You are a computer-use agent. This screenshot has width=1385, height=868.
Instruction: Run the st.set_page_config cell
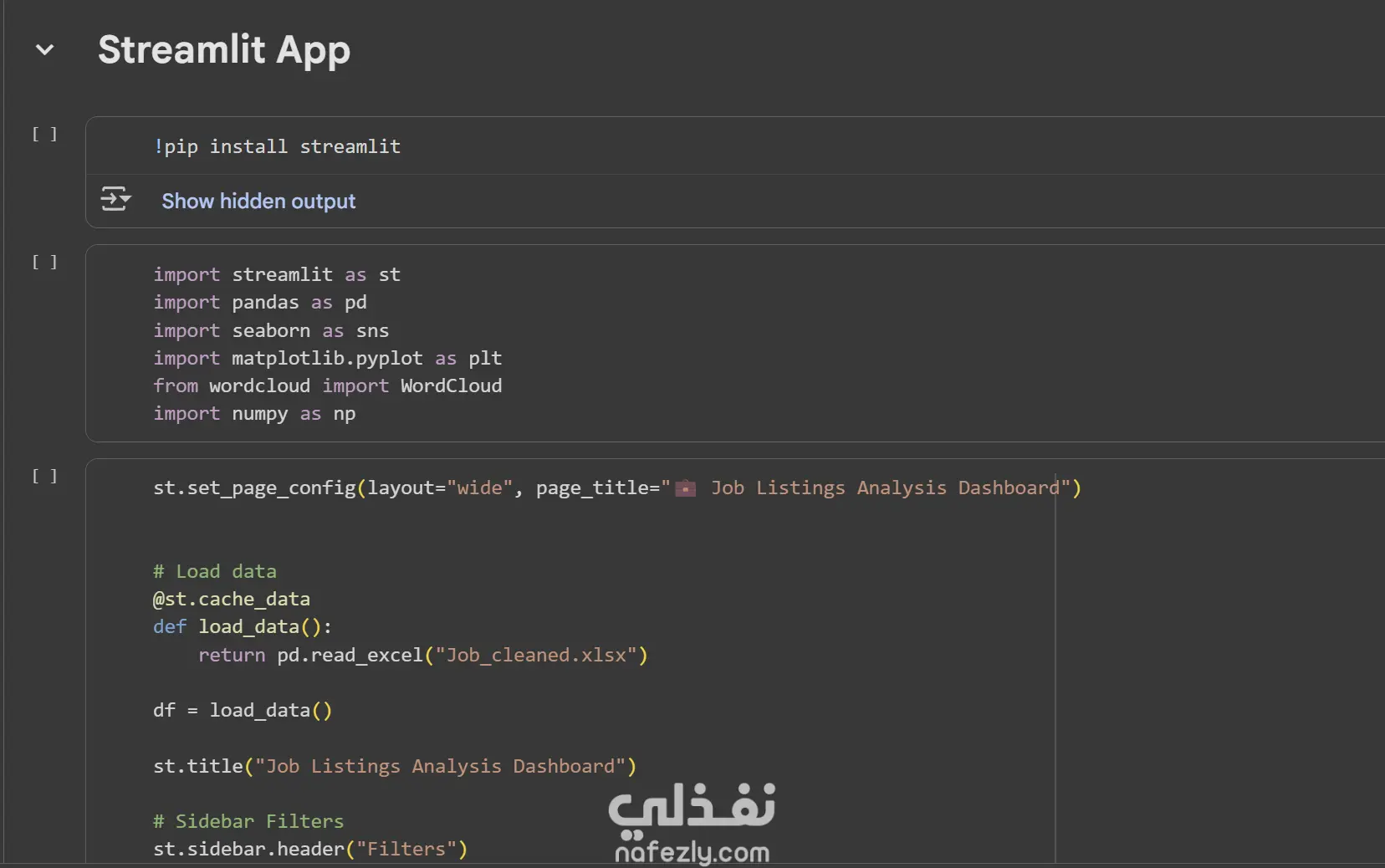click(x=45, y=476)
